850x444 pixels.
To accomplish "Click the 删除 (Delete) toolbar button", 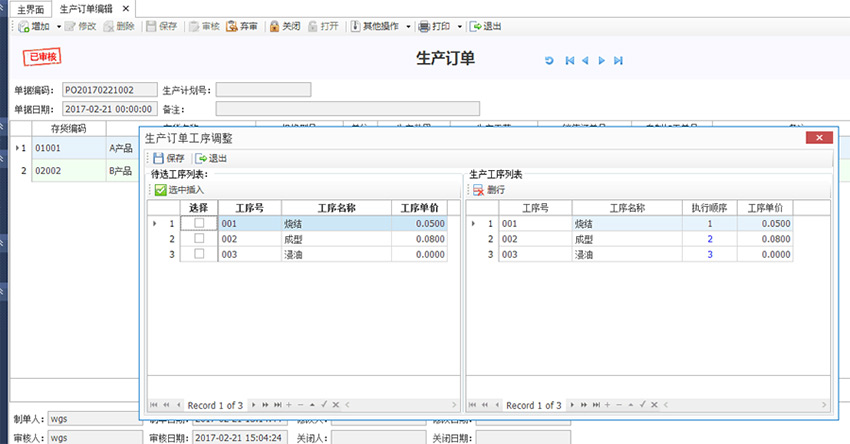I will tap(119, 26).
